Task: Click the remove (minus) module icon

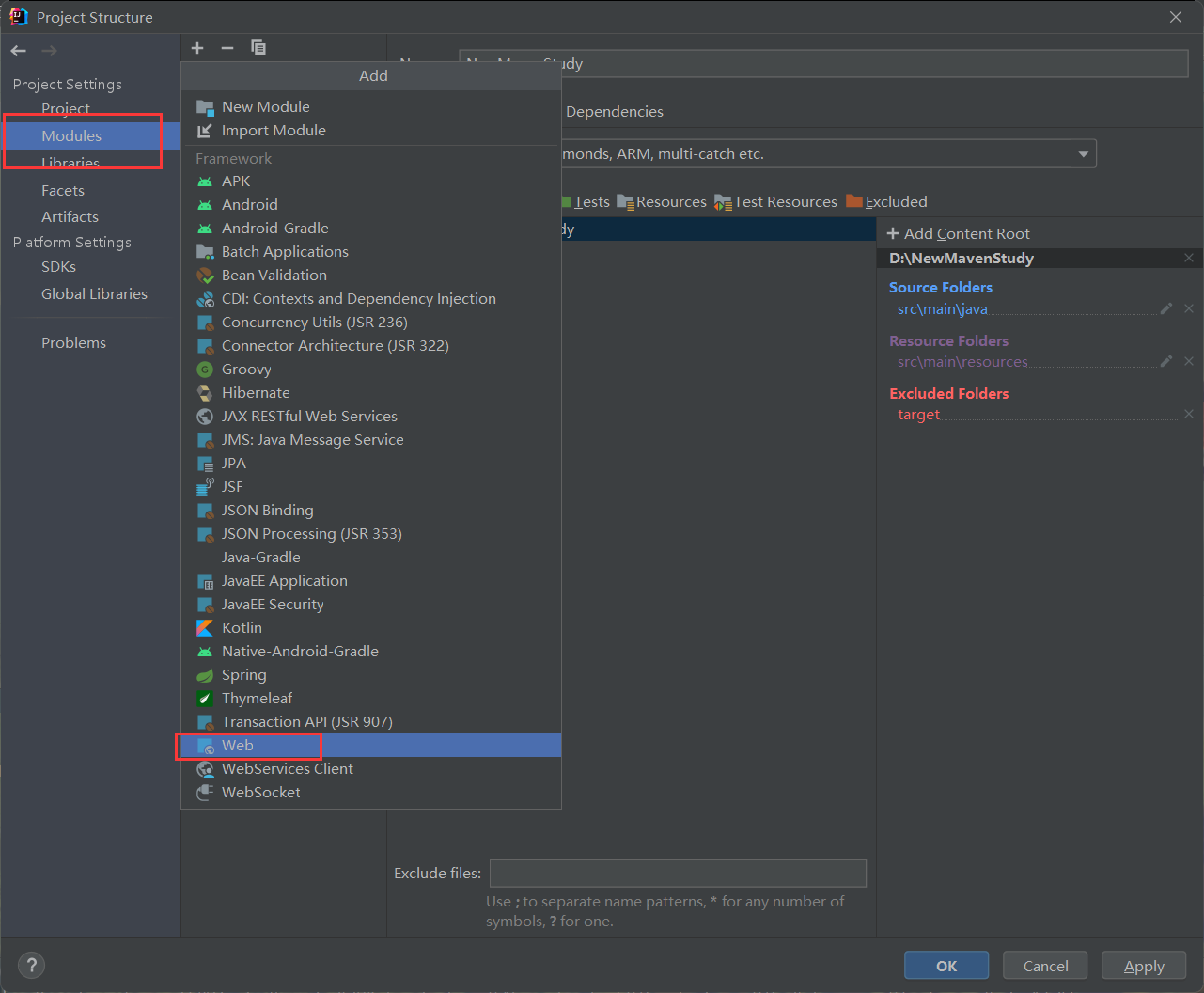Action: tap(227, 48)
